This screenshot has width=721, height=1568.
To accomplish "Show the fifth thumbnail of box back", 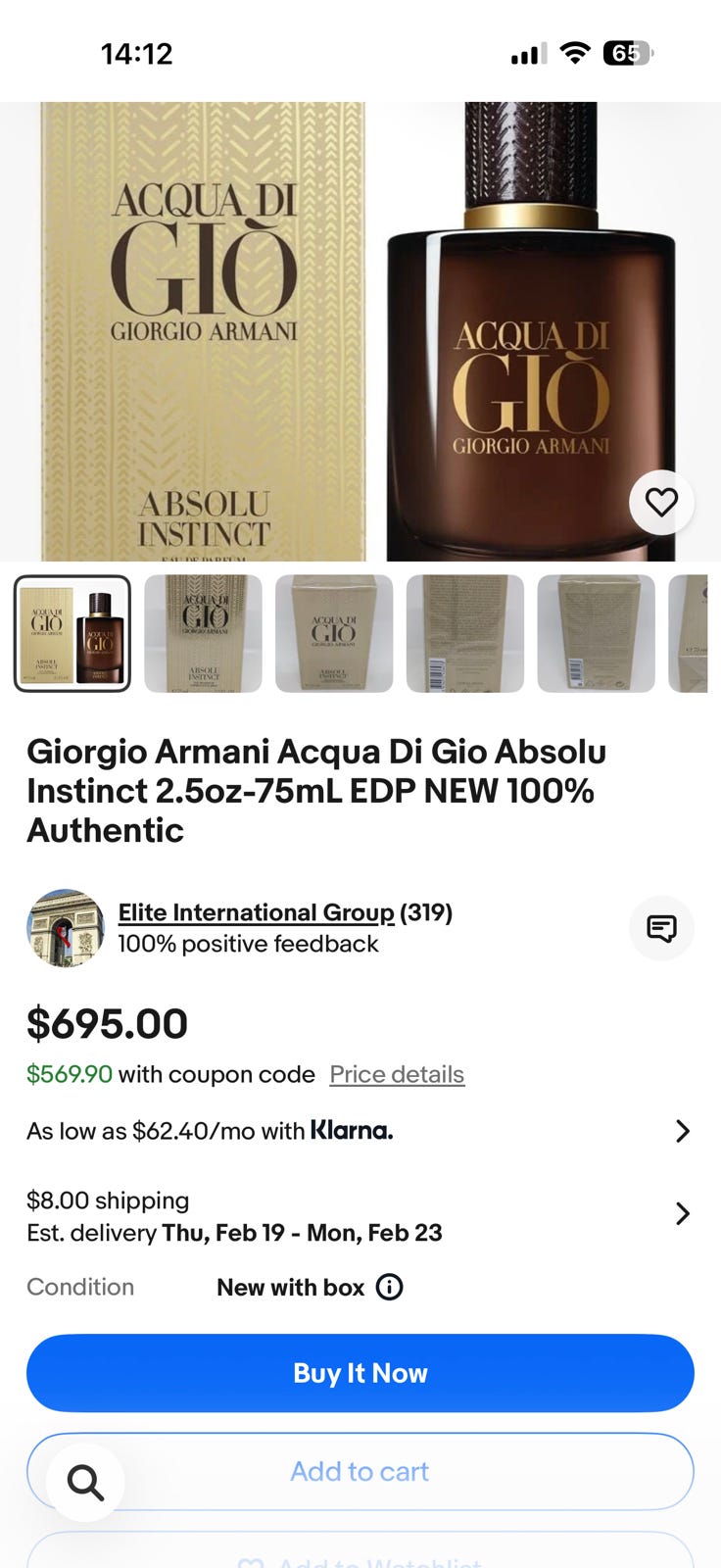I will 596,633.
